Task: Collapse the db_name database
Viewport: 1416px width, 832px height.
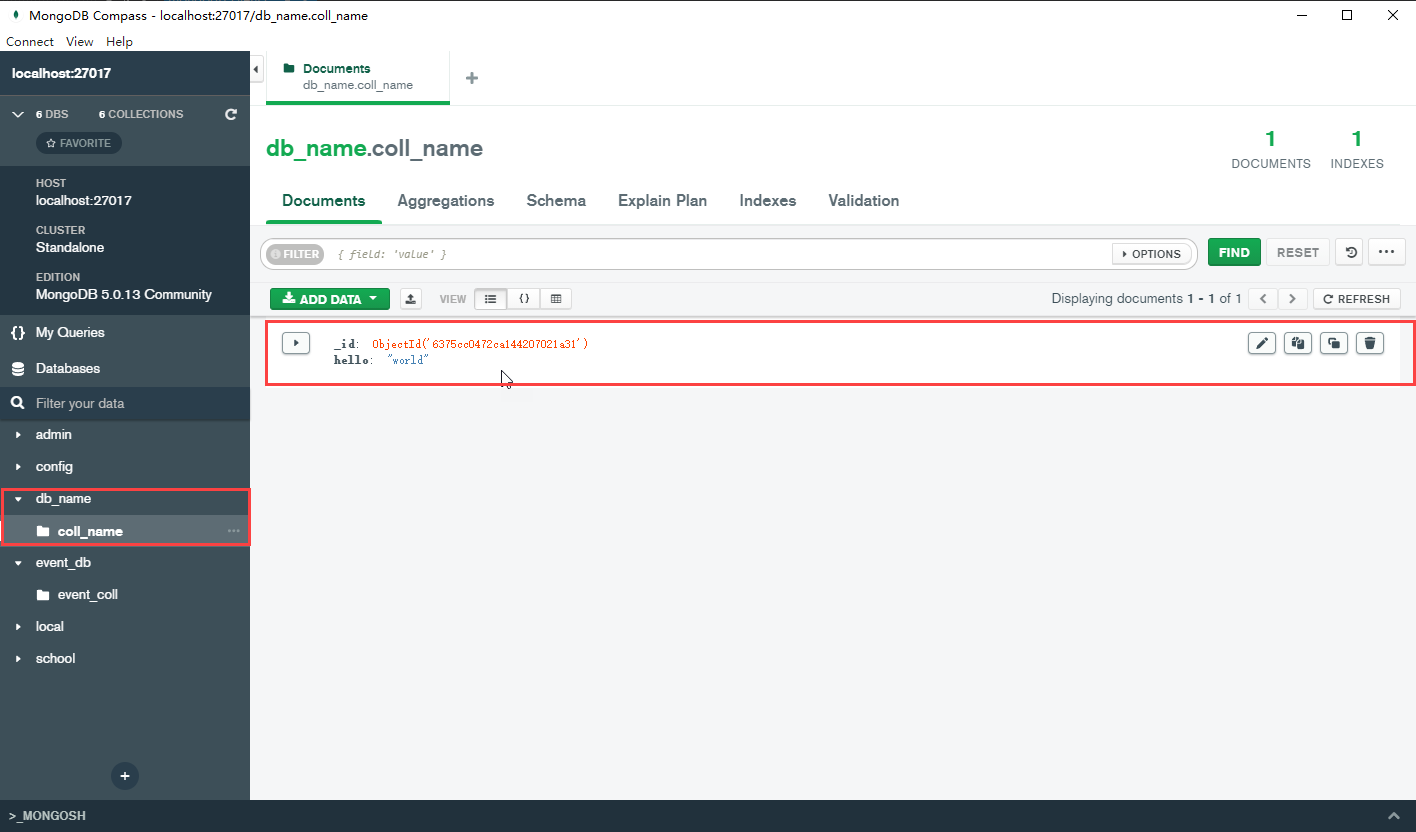Action: [18, 499]
